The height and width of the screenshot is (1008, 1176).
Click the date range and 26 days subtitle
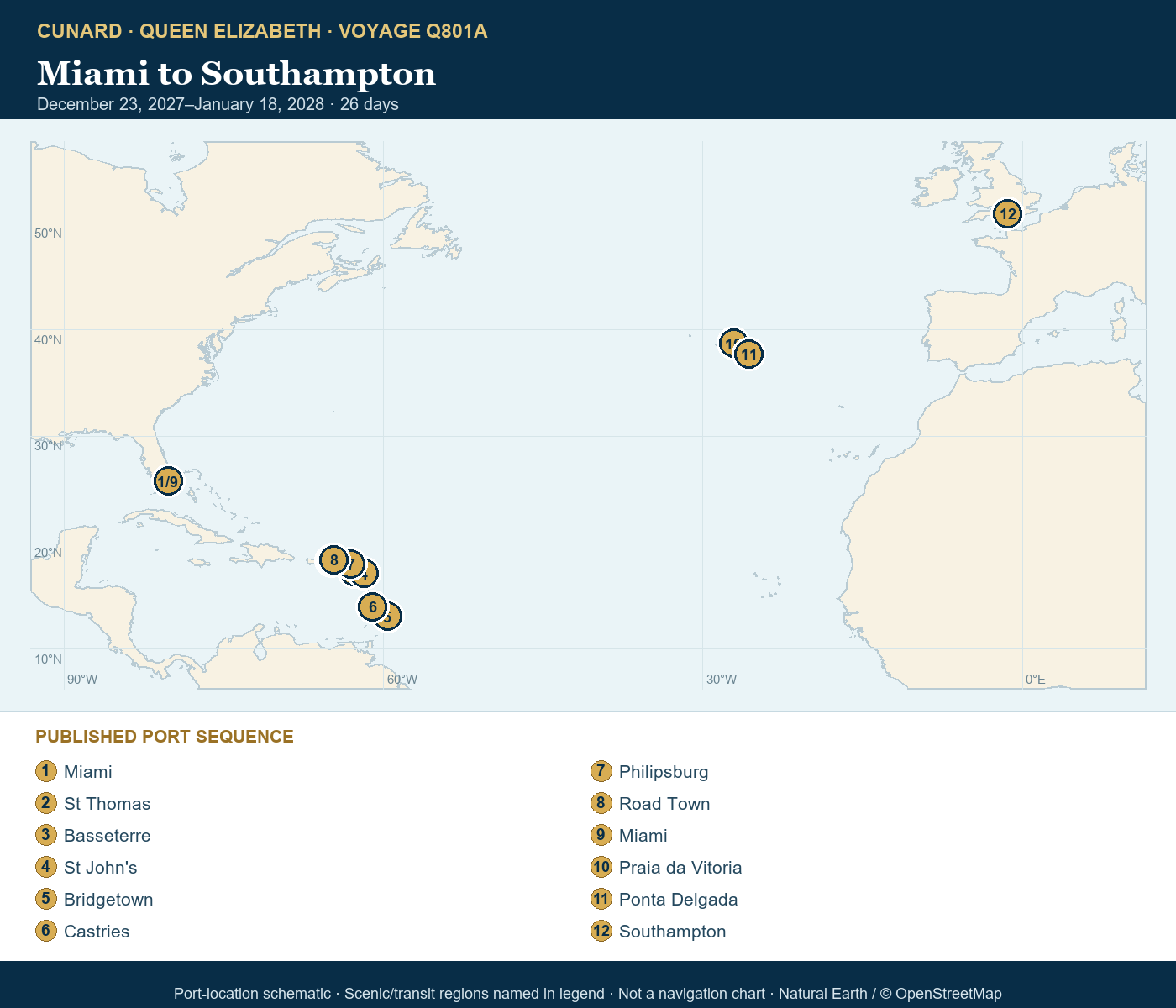point(218,104)
